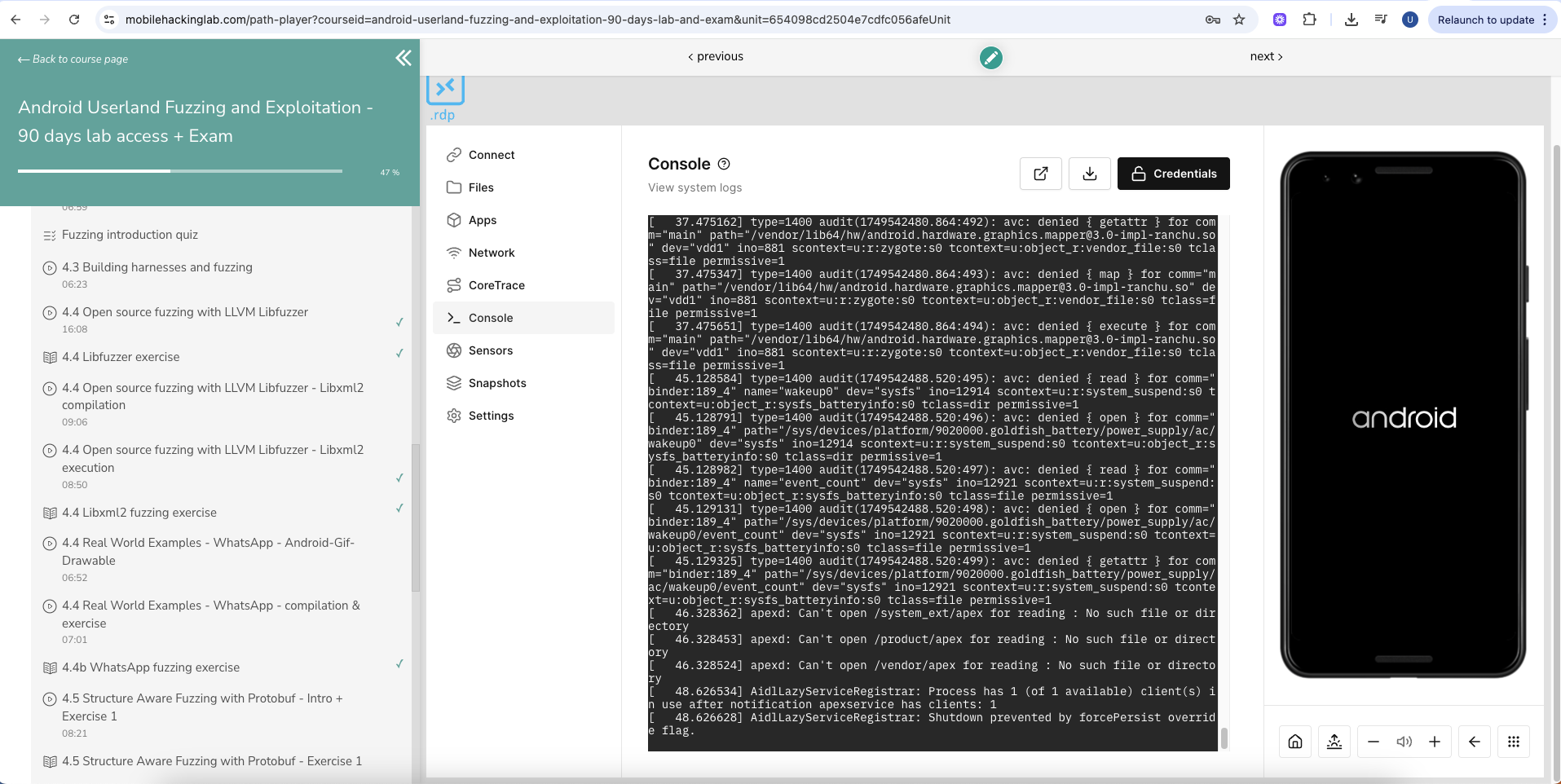This screenshot has height=784, width=1561.
Task: Bookmark page with star icon
Action: pos(1239,20)
